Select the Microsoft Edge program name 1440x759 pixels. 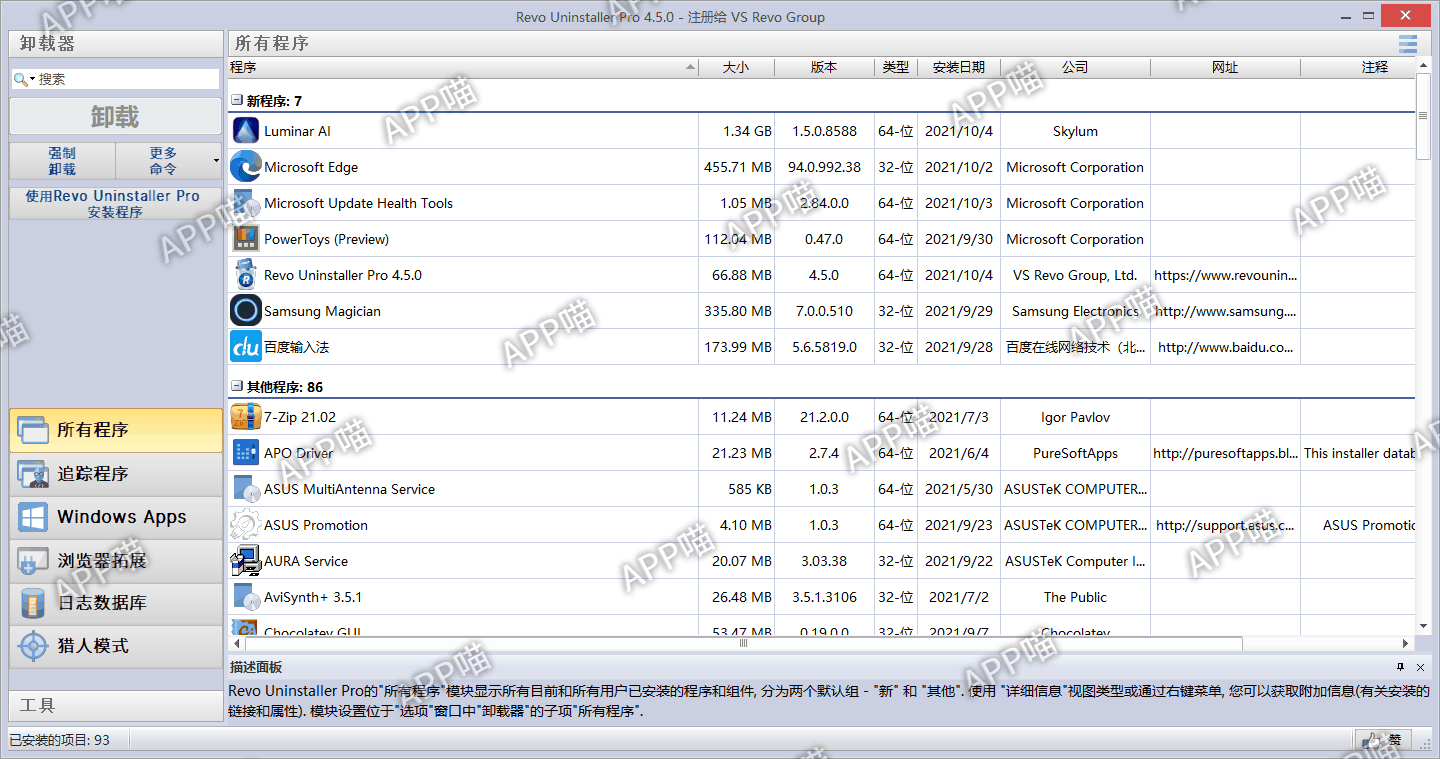point(311,167)
